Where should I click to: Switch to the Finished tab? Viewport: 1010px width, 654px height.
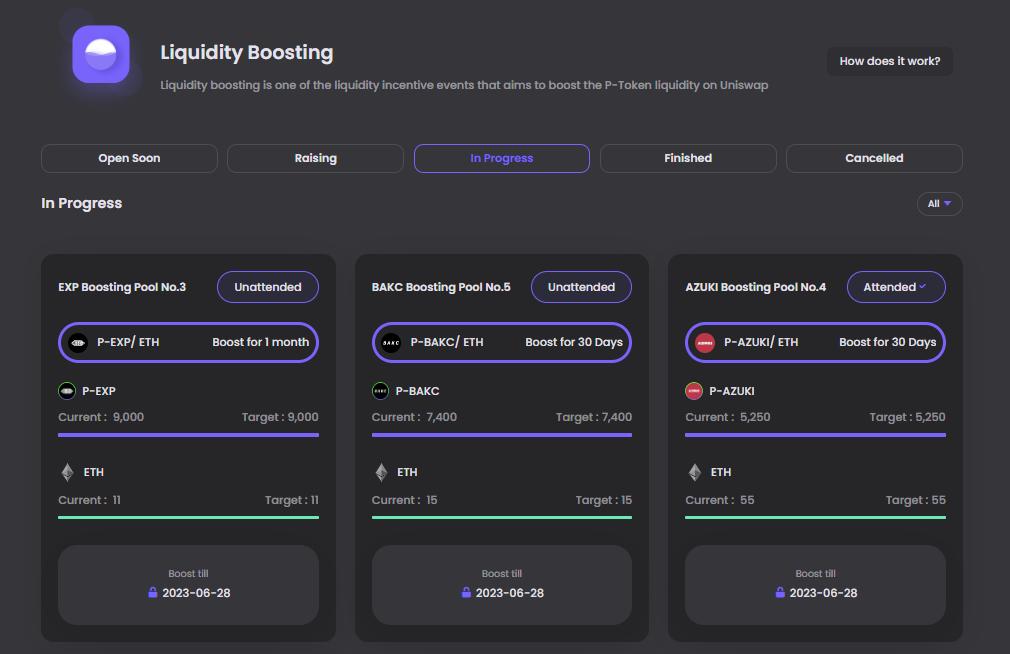click(688, 158)
